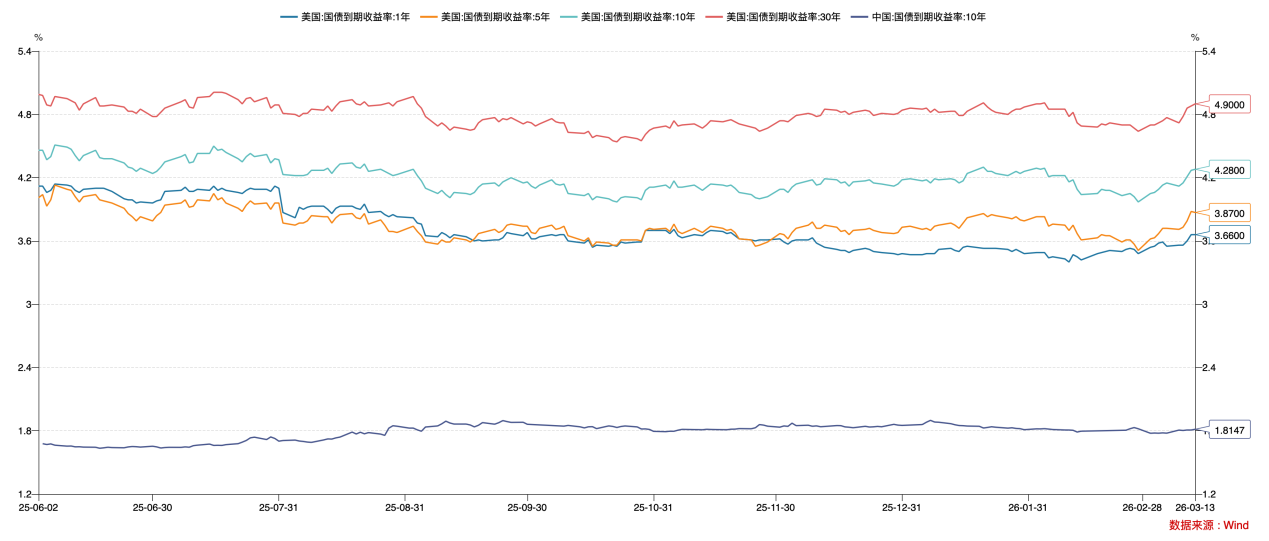The image size is (1269, 541).
Task: Select the 25-12-31 x-axis date label
Action: click(902, 508)
